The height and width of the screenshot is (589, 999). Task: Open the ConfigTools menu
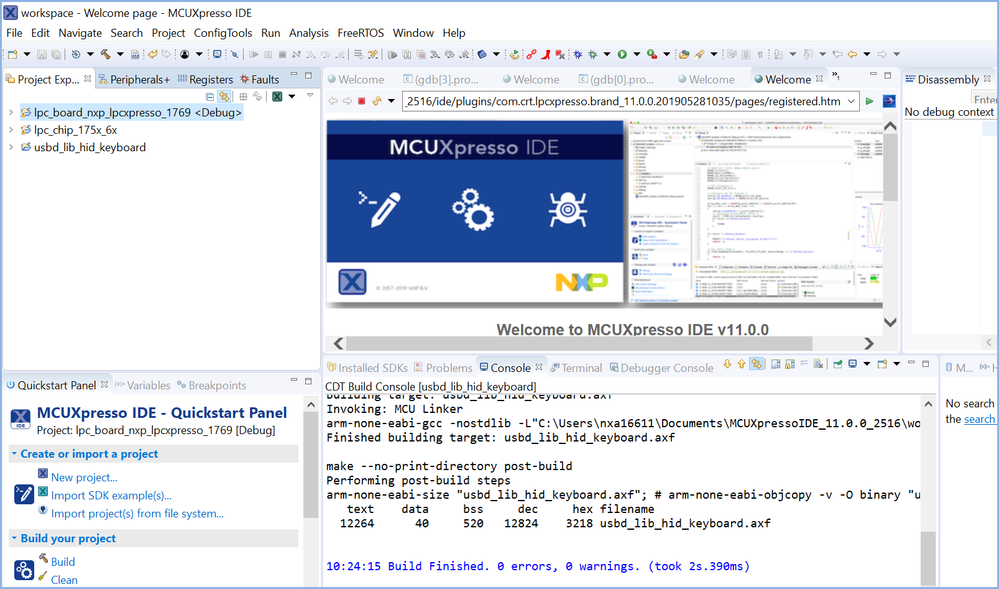[x=223, y=33]
